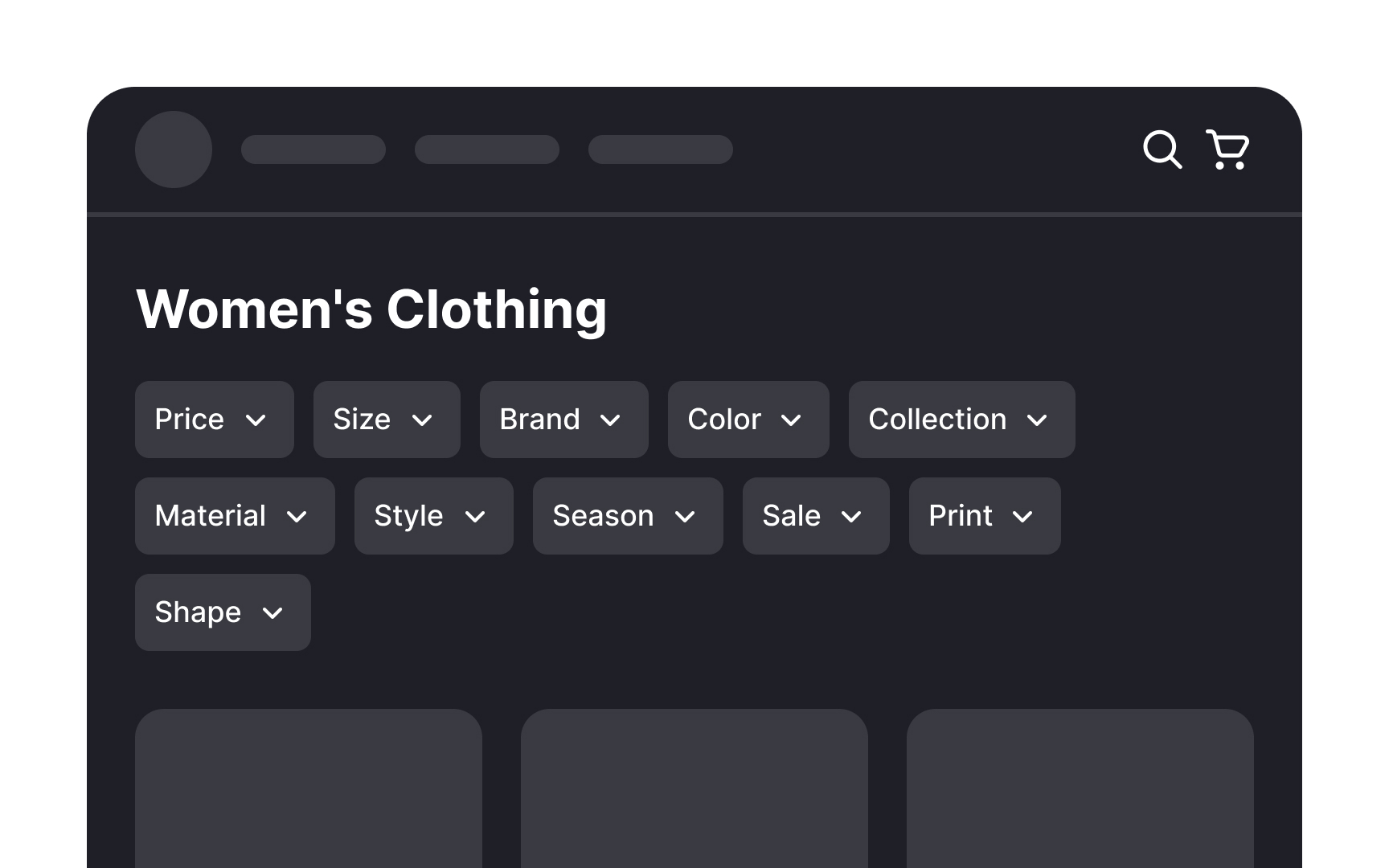1389x868 pixels.
Task: Open the first product card thumbnail
Action: 309,788
